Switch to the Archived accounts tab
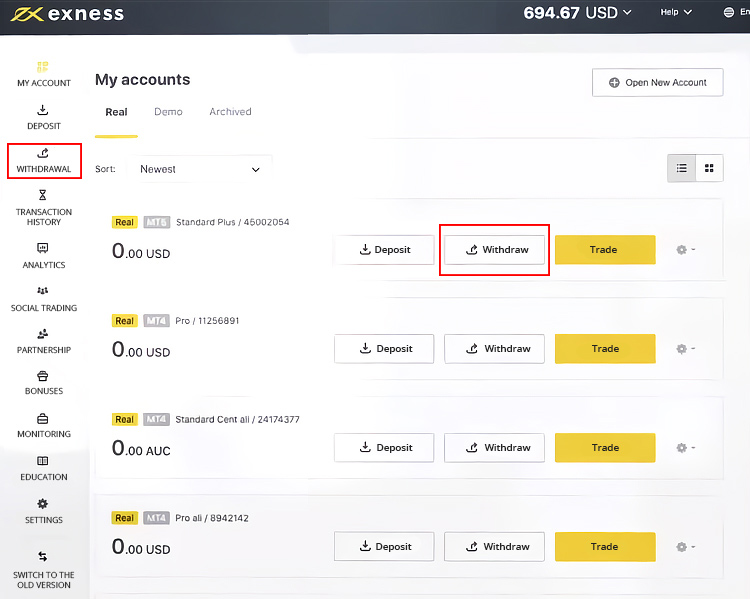The height and width of the screenshot is (599, 750). 231,112
